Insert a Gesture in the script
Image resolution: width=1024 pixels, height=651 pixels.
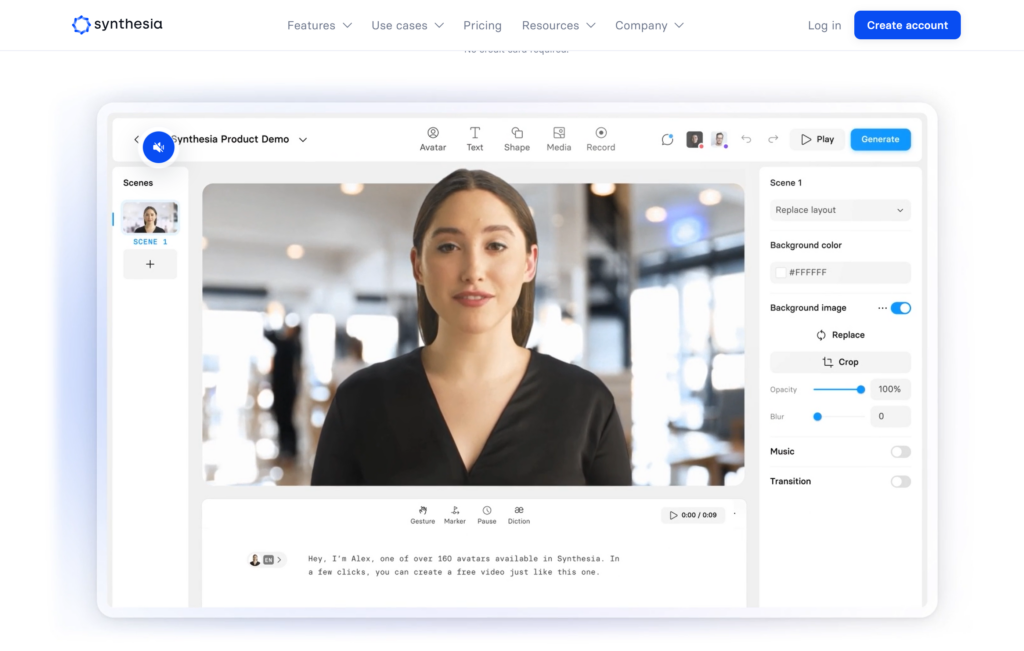[422, 511]
